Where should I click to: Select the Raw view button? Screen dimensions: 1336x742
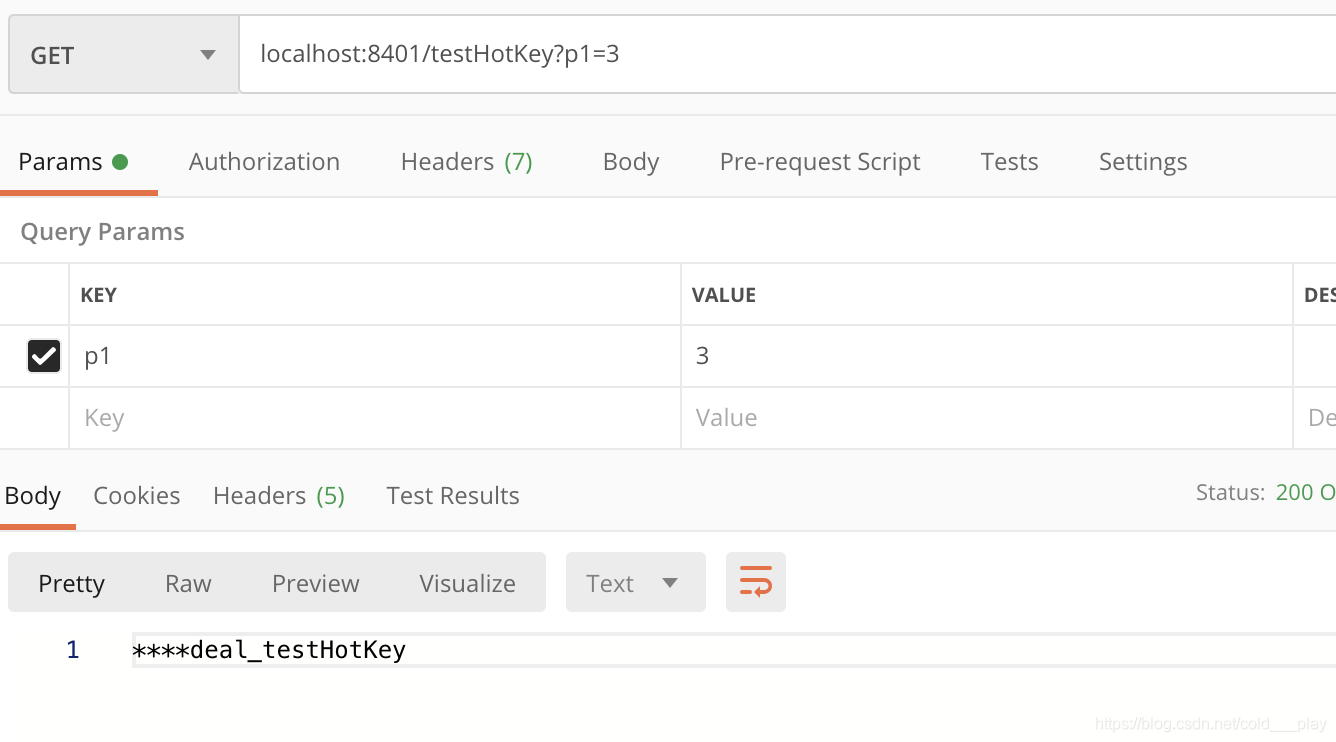pyautogui.click(x=188, y=583)
